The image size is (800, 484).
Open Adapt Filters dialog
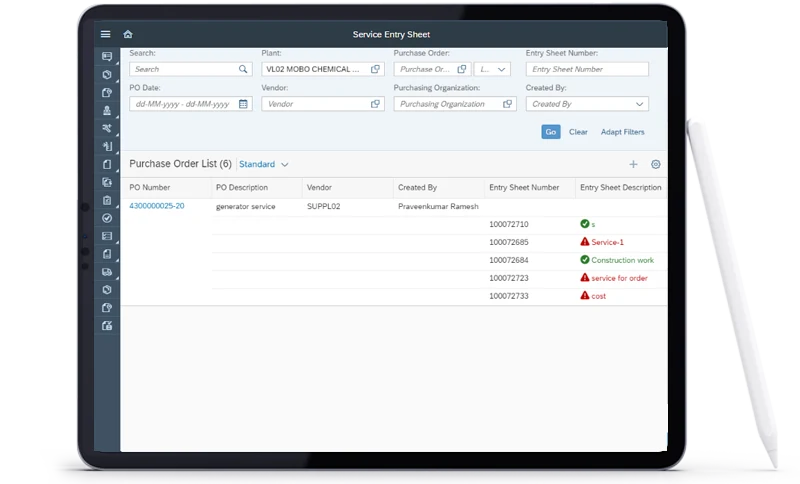point(622,132)
